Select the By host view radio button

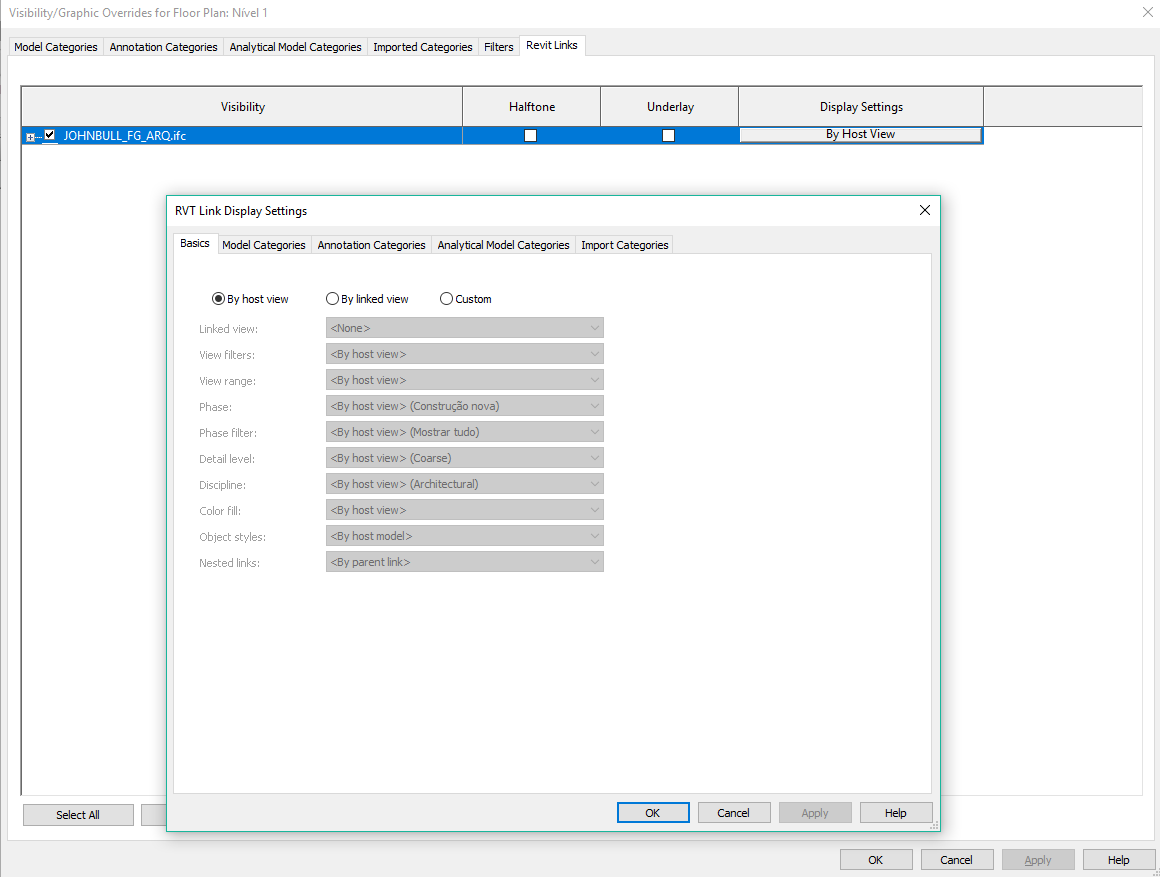coord(219,299)
